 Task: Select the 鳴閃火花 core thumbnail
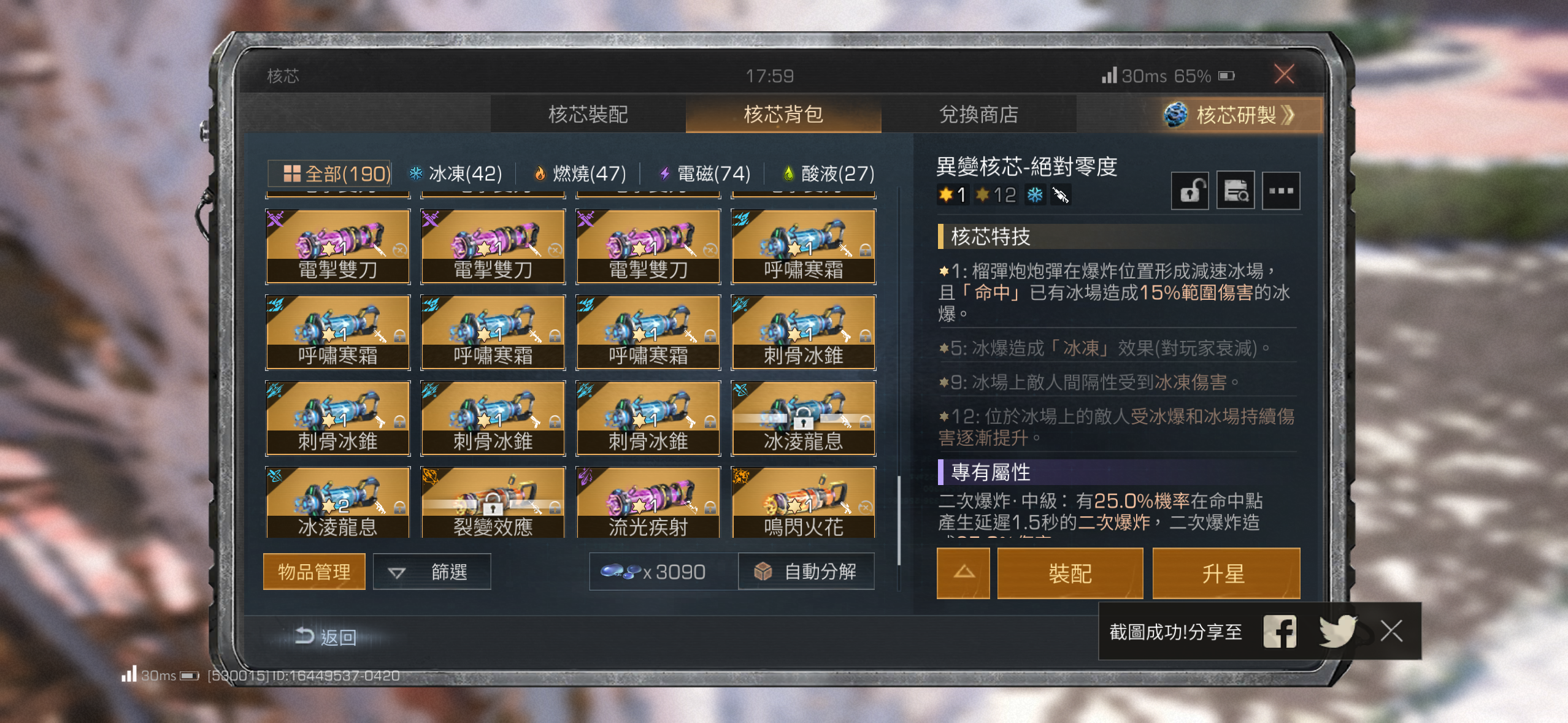click(x=804, y=503)
